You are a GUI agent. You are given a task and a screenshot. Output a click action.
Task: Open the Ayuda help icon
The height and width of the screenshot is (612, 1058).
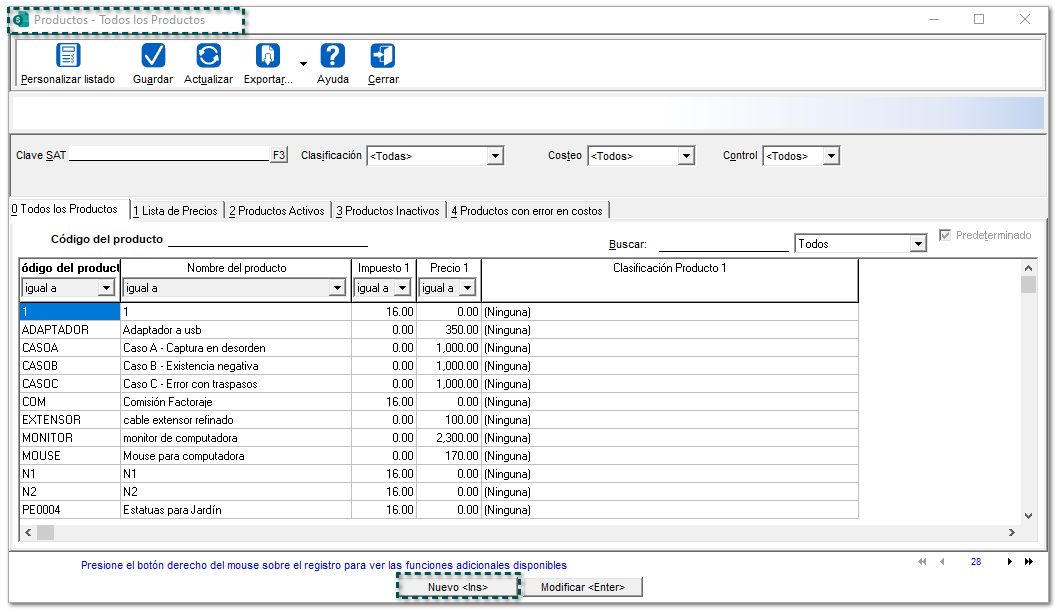click(x=332, y=56)
